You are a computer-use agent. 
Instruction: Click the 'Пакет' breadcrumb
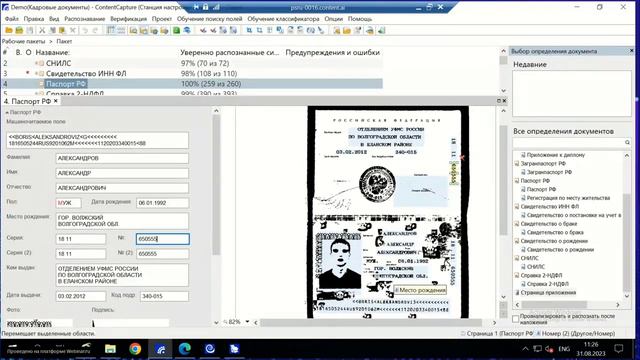pyautogui.click(x=64, y=41)
